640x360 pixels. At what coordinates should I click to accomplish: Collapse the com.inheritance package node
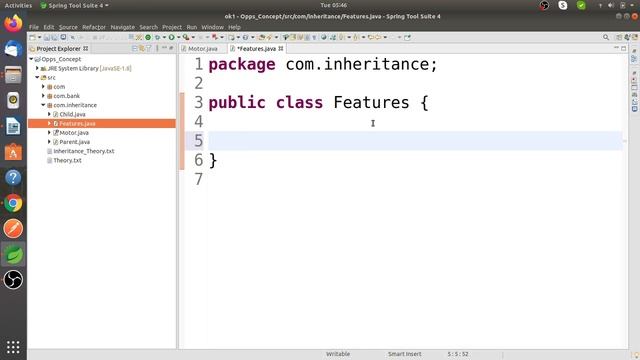click(43, 105)
